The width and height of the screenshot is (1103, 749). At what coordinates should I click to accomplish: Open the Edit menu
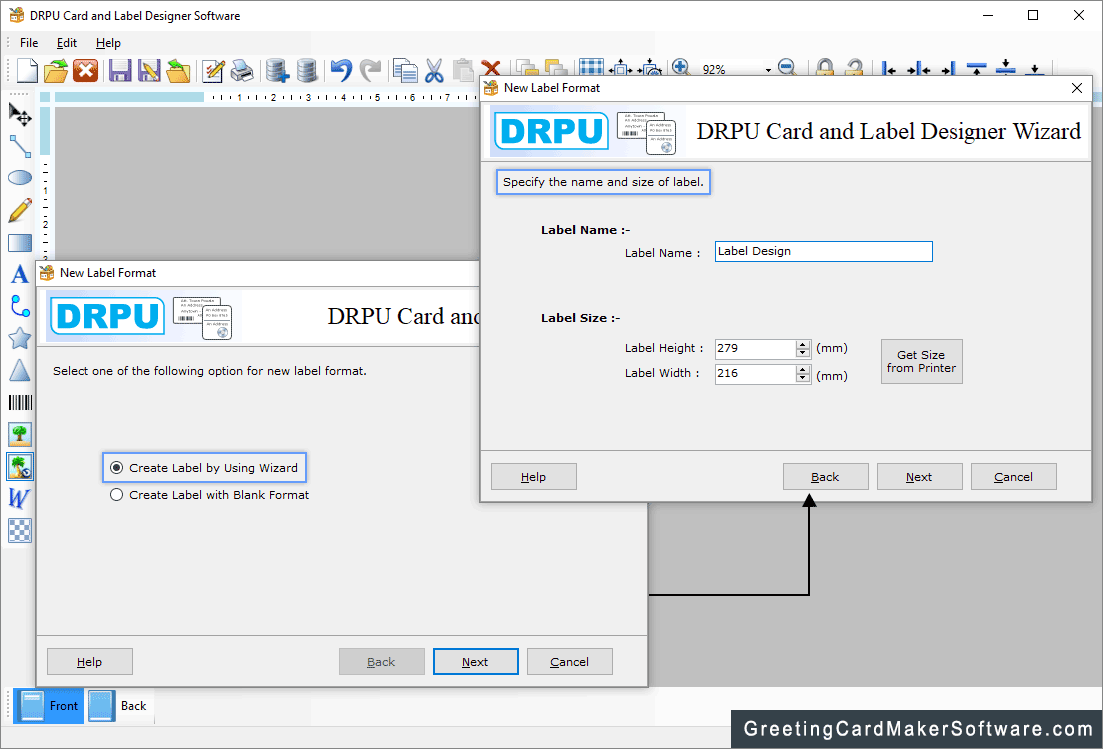tap(67, 43)
